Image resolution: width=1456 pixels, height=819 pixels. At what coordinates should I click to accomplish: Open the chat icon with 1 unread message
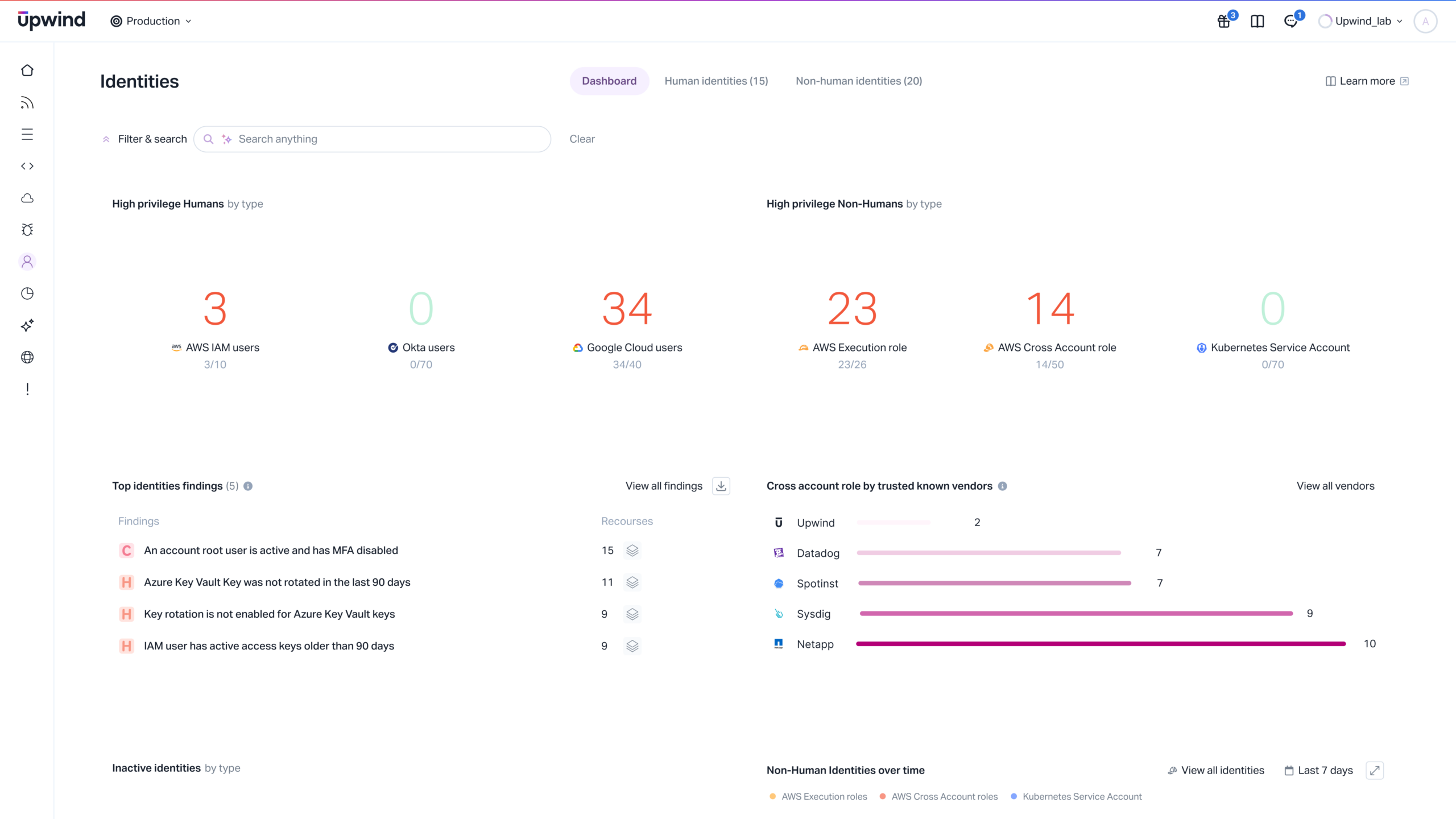click(x=1292, y=21)
